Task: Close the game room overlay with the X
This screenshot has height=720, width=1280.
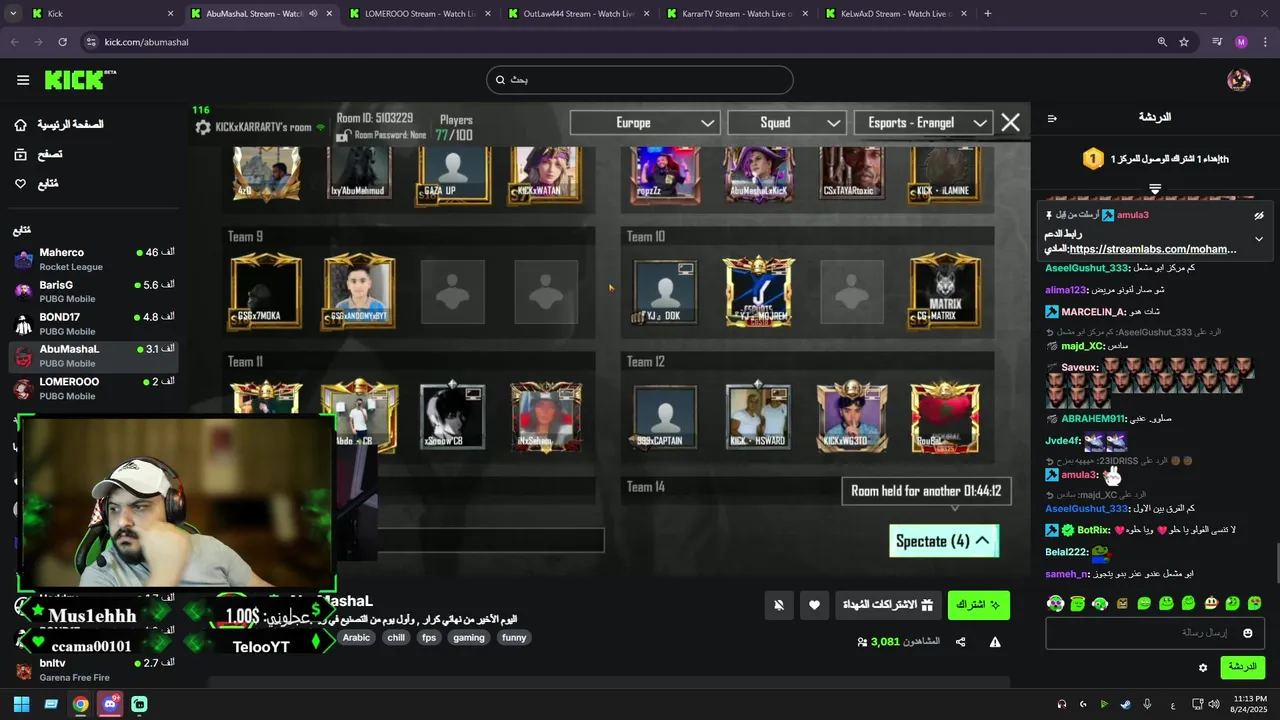Action: 1010,122
